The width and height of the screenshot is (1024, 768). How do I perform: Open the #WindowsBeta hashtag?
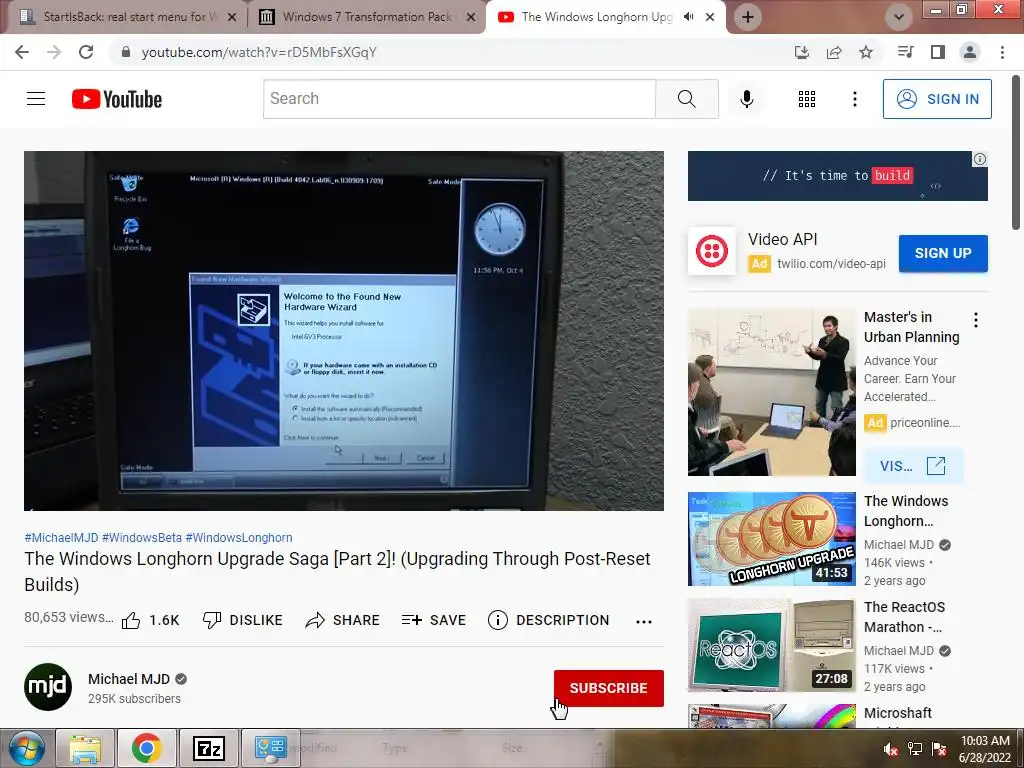coord(142,537)
